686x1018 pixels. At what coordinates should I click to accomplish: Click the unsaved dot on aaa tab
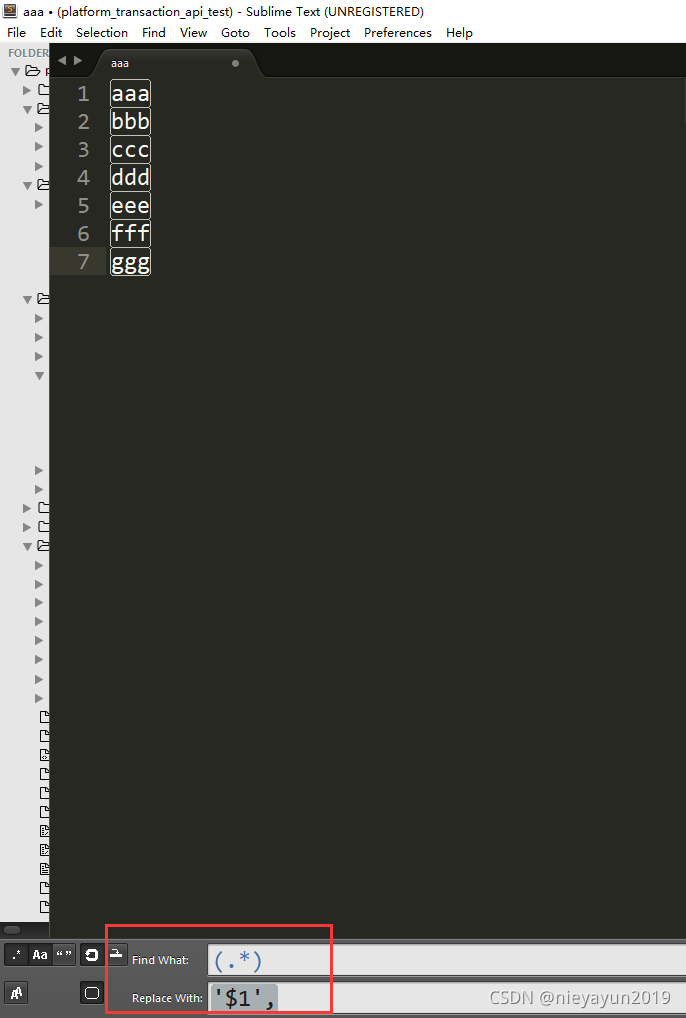point(236,64)
